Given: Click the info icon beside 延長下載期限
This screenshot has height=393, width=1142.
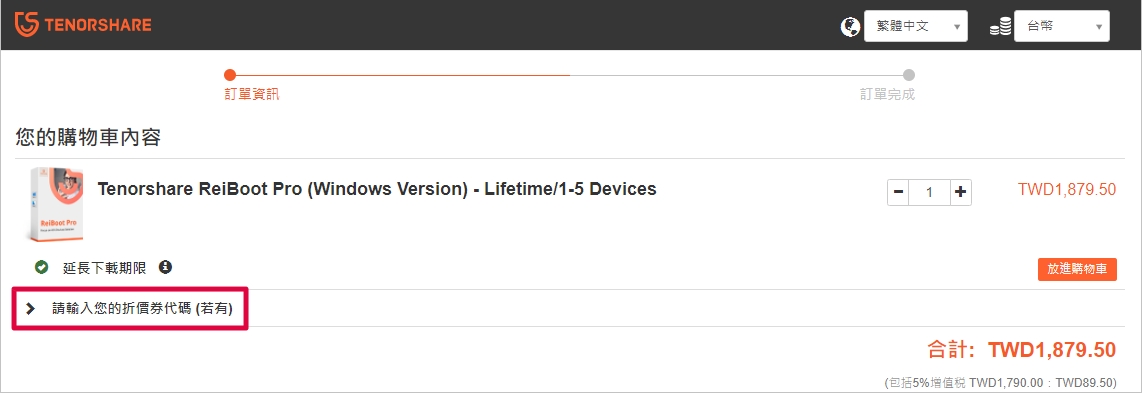Looking at the screenshot, I should point(165,267).
